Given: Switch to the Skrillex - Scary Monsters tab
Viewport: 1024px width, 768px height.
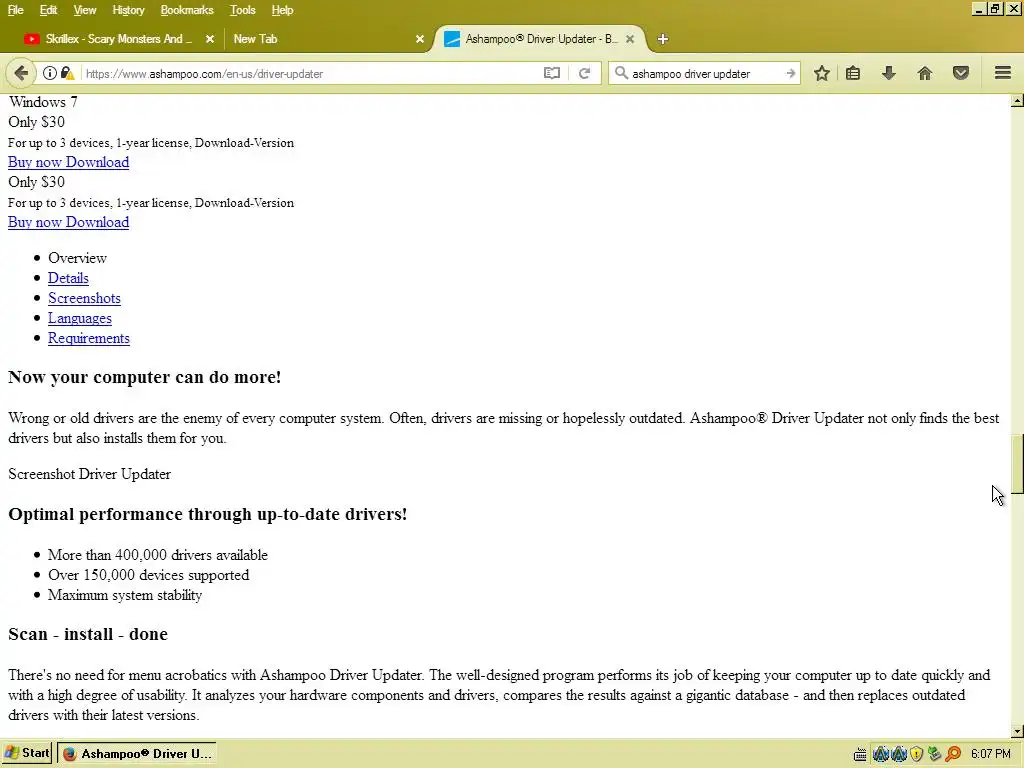Looking at the screenshot, I should click(x=118, y=39).
